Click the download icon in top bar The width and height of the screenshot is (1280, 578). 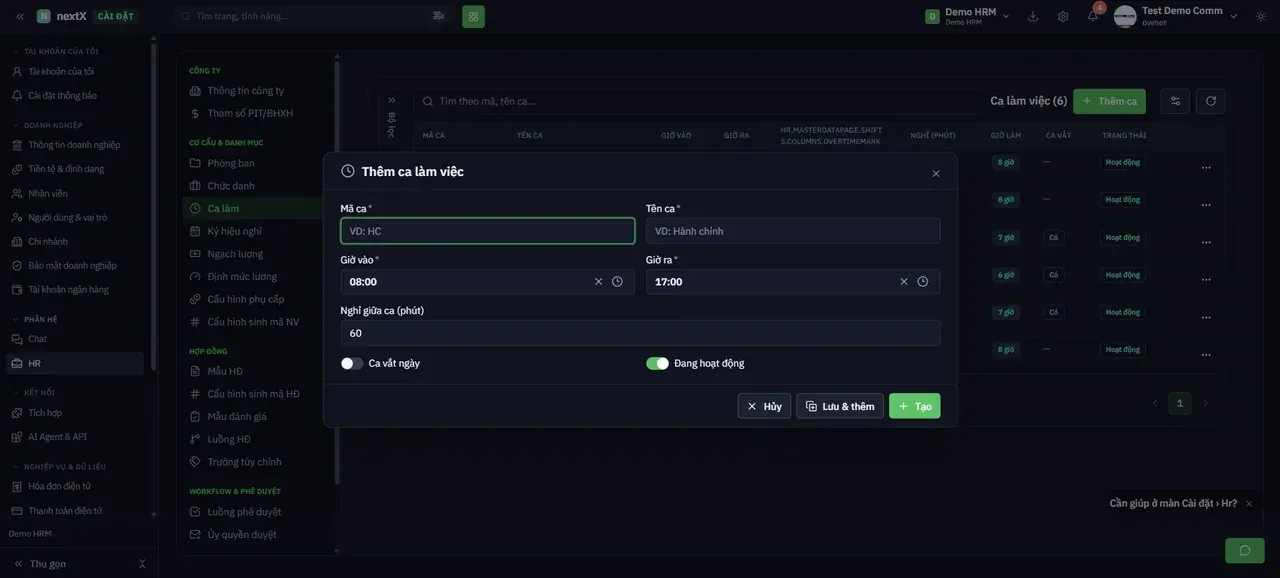(1033, 16)
